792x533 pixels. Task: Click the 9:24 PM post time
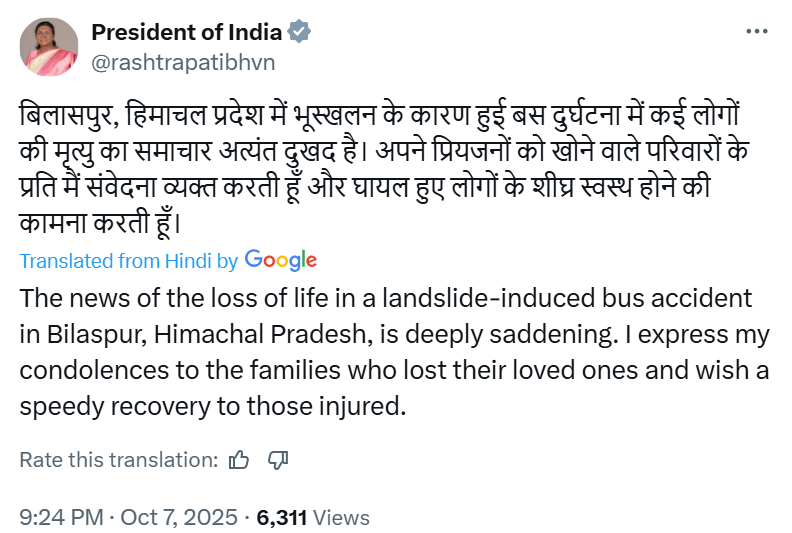pos(61,518)
